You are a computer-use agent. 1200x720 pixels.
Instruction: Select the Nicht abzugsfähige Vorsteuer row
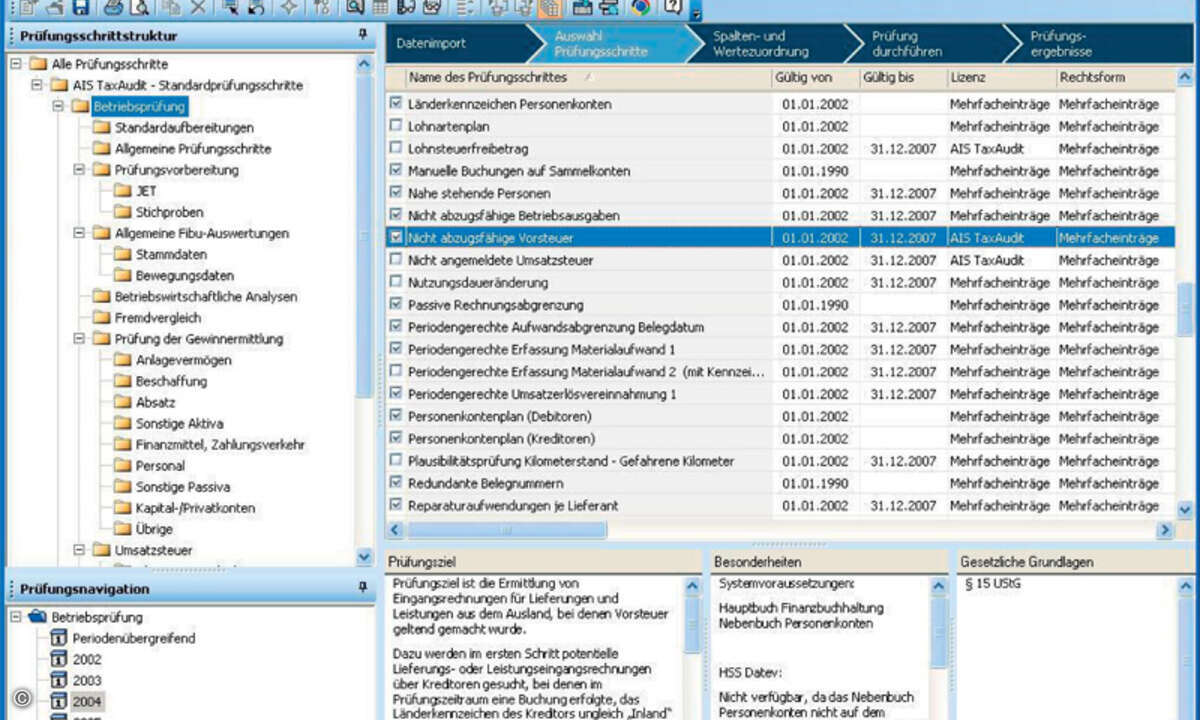tap(780, 238)
